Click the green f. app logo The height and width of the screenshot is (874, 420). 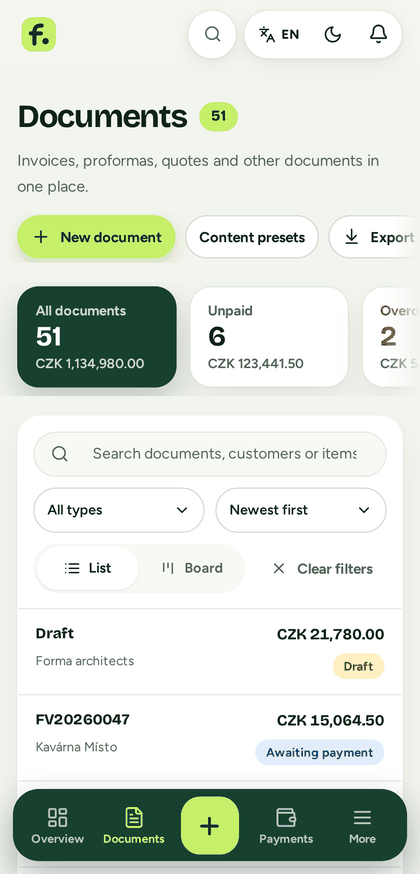tap(39, 35)
